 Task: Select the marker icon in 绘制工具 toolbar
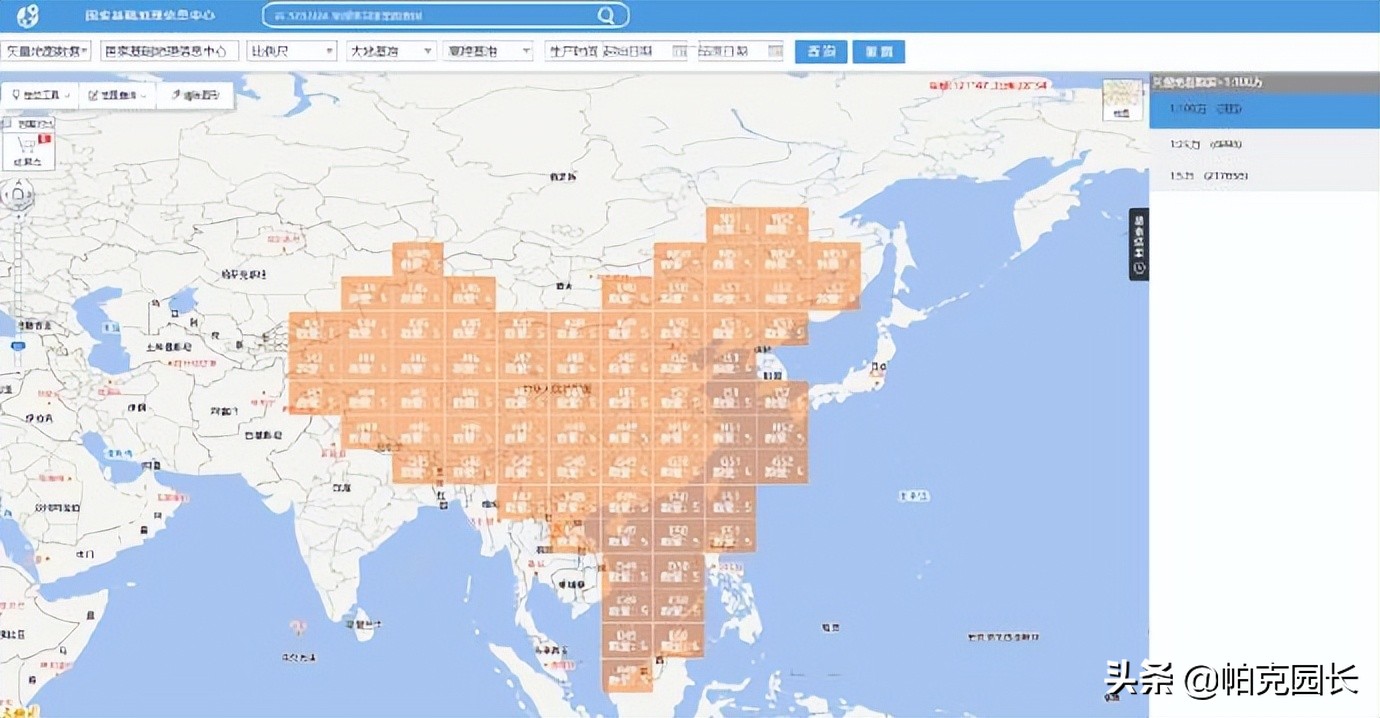tap(17, 95)
